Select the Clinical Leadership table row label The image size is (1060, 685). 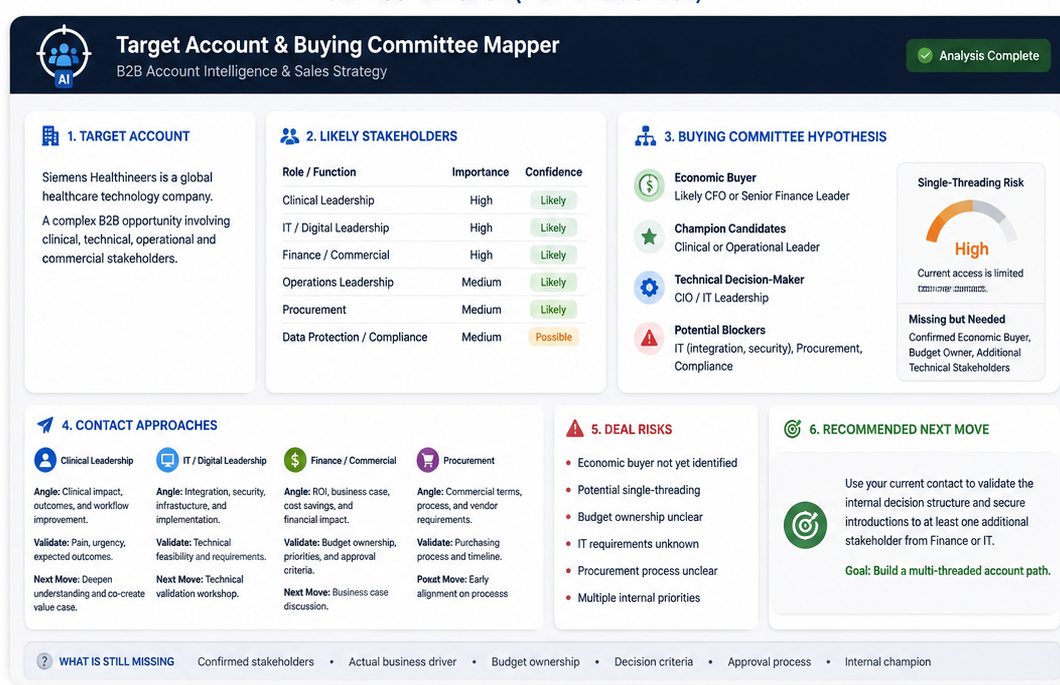(x=328, y=200)
